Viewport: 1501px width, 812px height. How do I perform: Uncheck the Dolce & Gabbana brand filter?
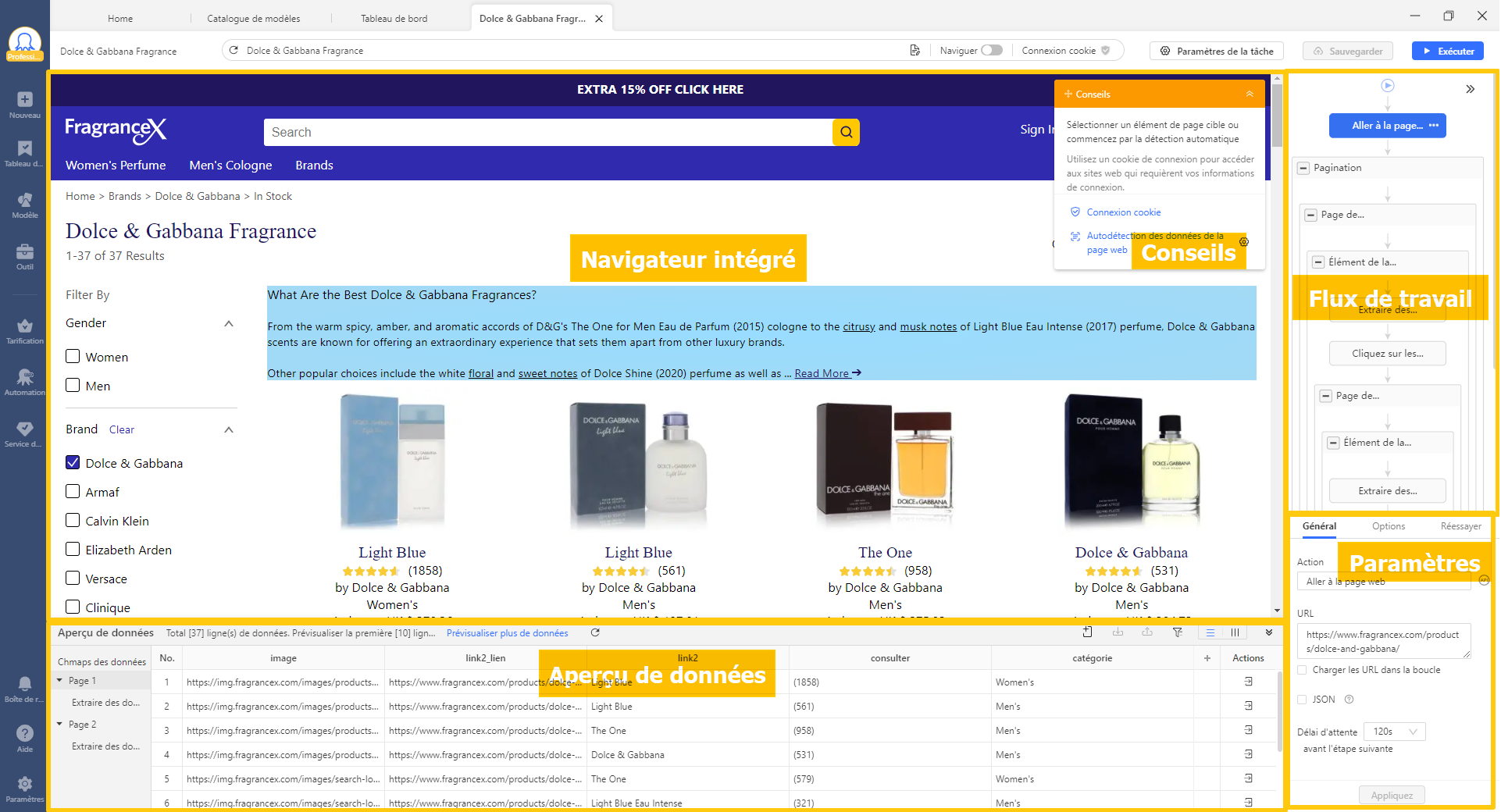(x=73, y=462)
